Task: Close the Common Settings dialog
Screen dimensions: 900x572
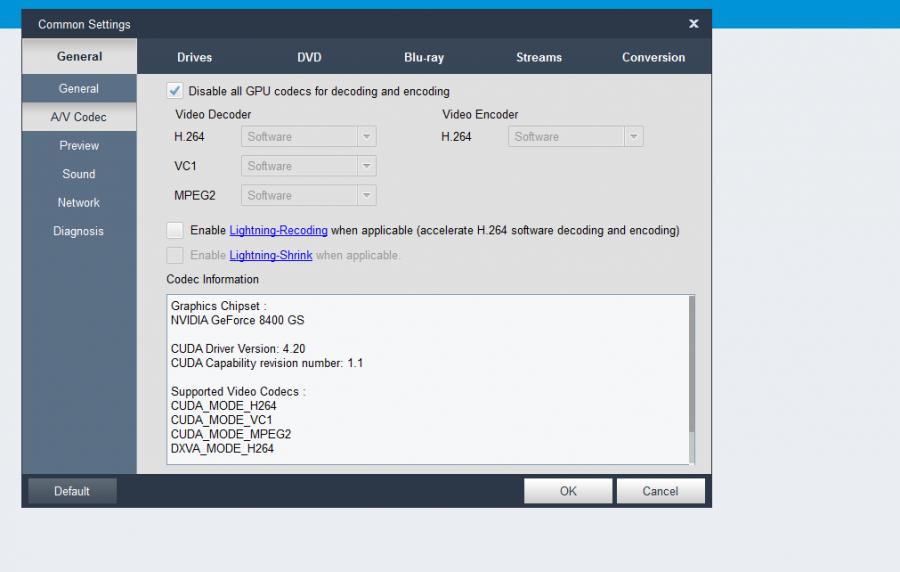Action: (x=694, y=24)
